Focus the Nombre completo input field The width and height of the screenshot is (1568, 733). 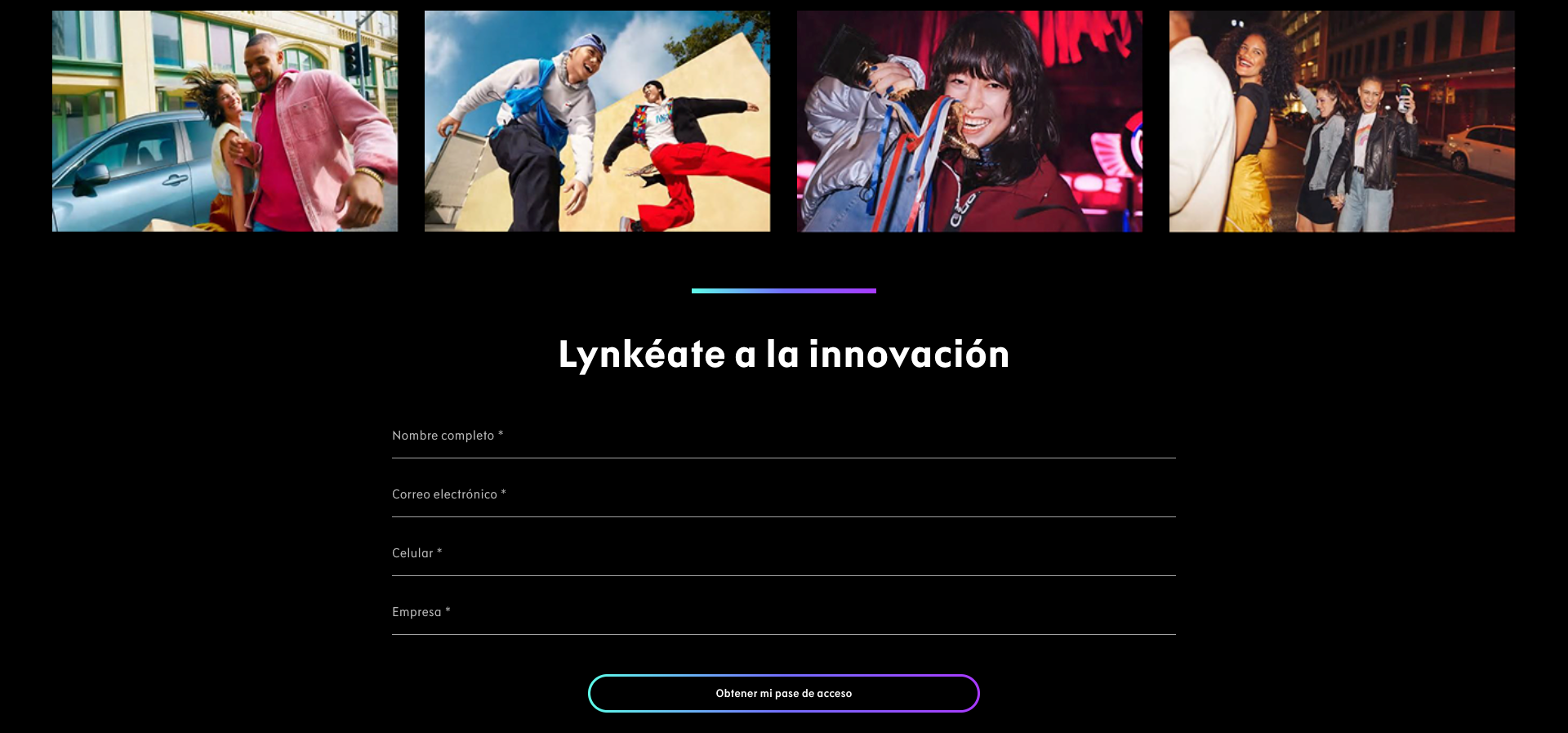click(x=783, y=436)
